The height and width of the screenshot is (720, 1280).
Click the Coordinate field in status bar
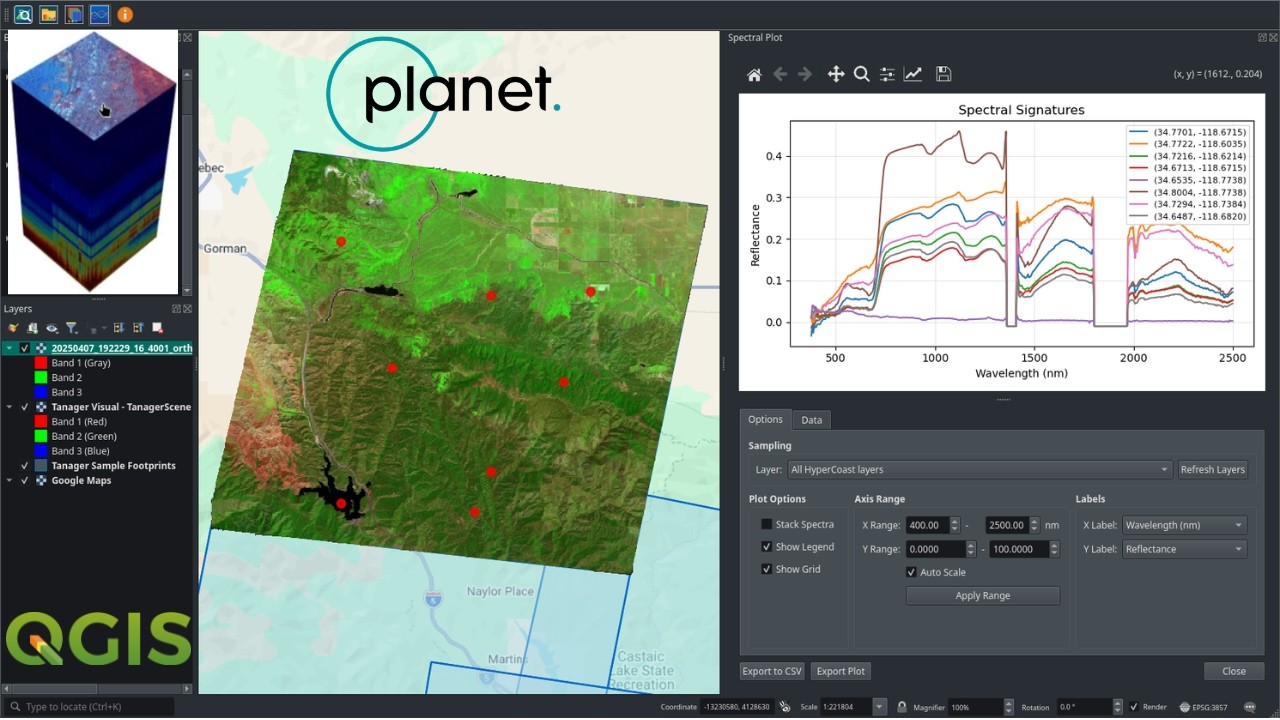pos(739,707)
